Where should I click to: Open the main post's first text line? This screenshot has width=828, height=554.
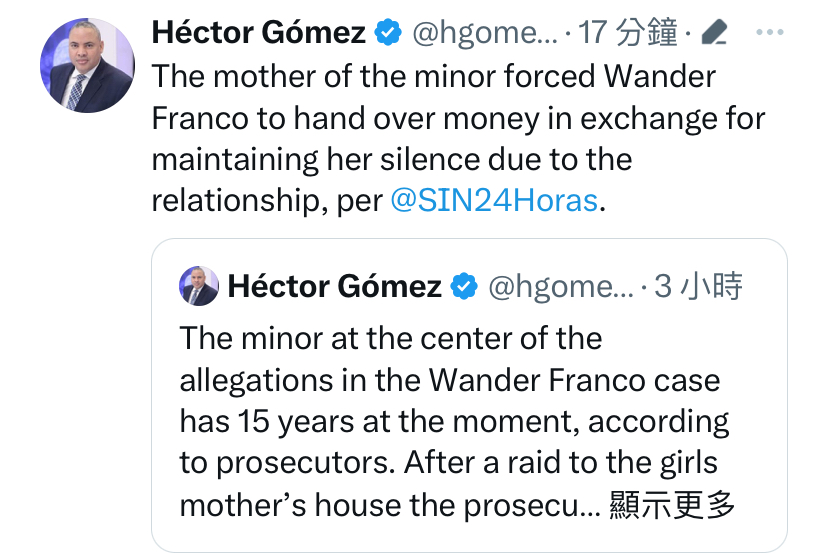(x=434, y=76)
